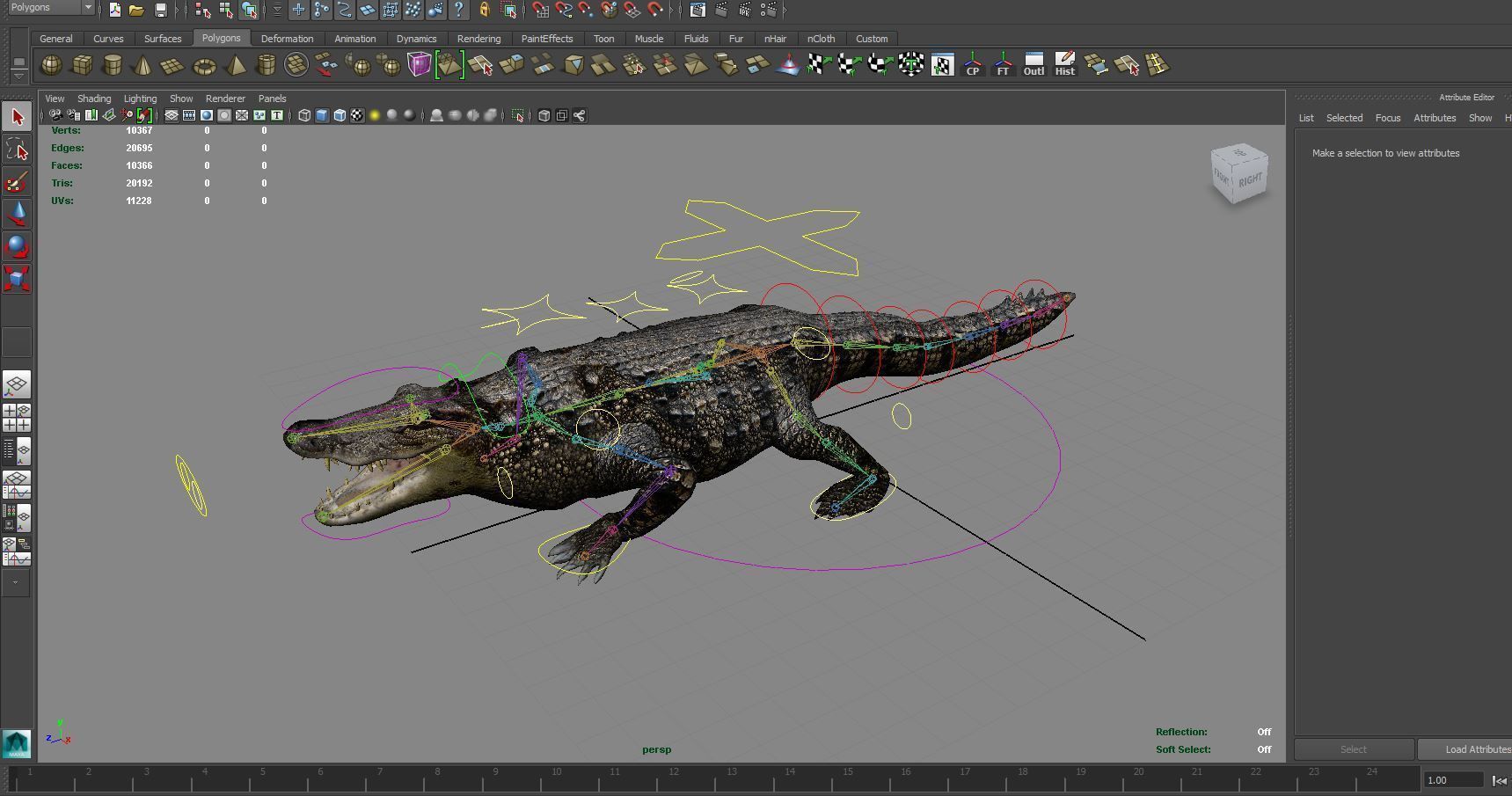Viewport: 1512px width, 796px height.
Task: Click the 1.00 time range start field
Action: 1454,780
